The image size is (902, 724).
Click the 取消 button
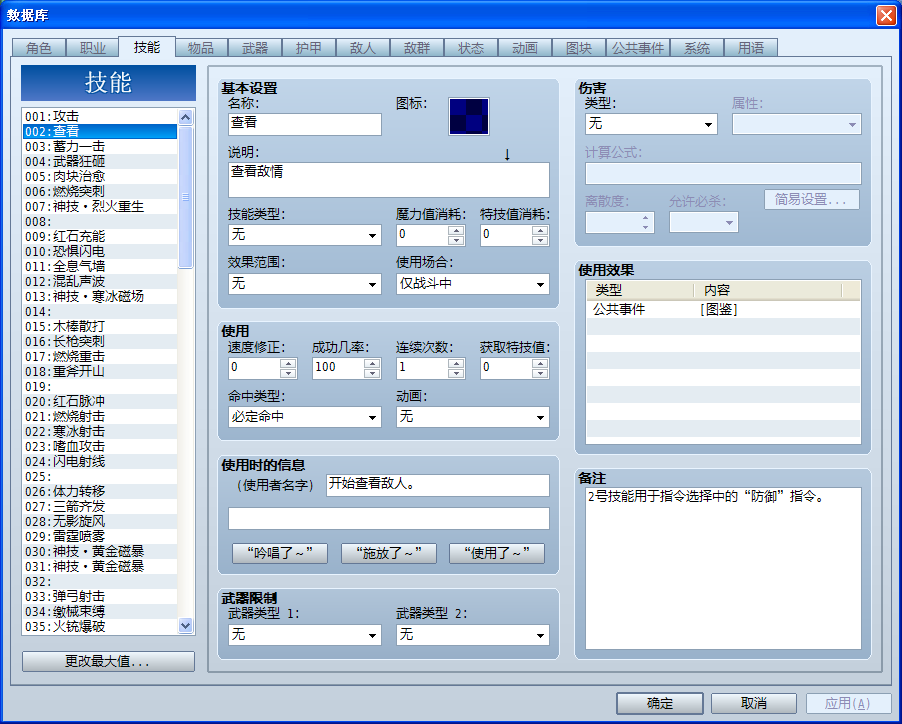tap(754, 703)
